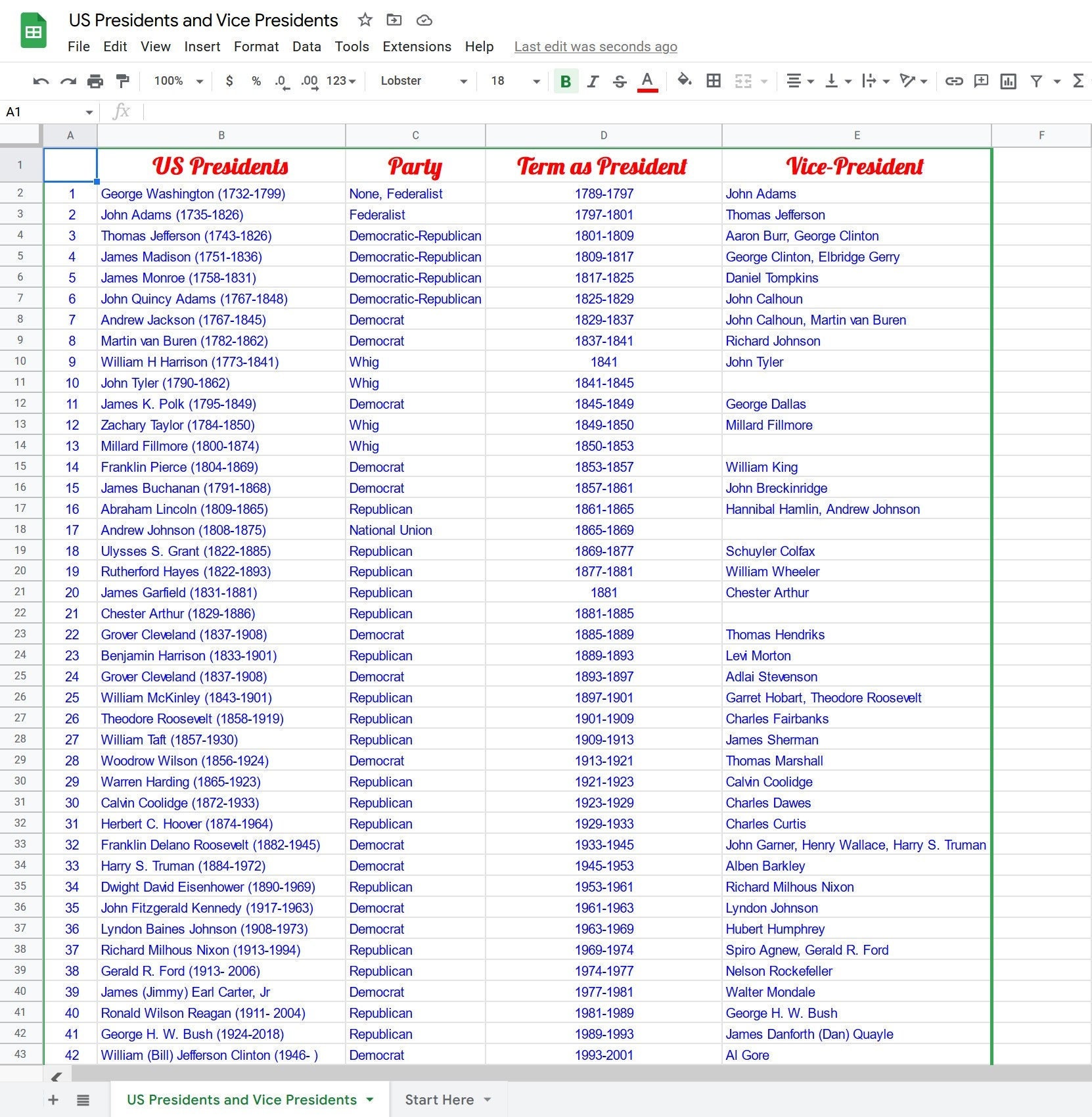This screenshot has height=1117, width=1092.
Task: Click the Insert comment icon
Action: 980,81
